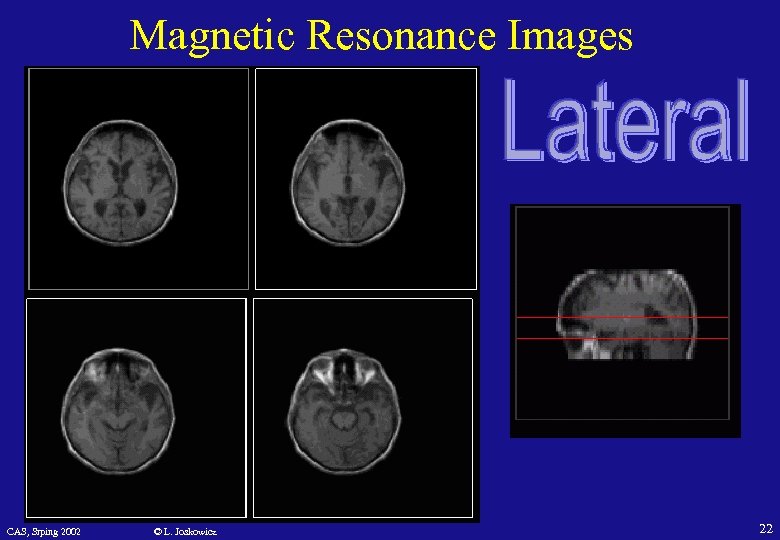Image resolution: width=780 pixels, height=540 pixels.
Task: Select the lower red slice line
Action: [622, 339]
